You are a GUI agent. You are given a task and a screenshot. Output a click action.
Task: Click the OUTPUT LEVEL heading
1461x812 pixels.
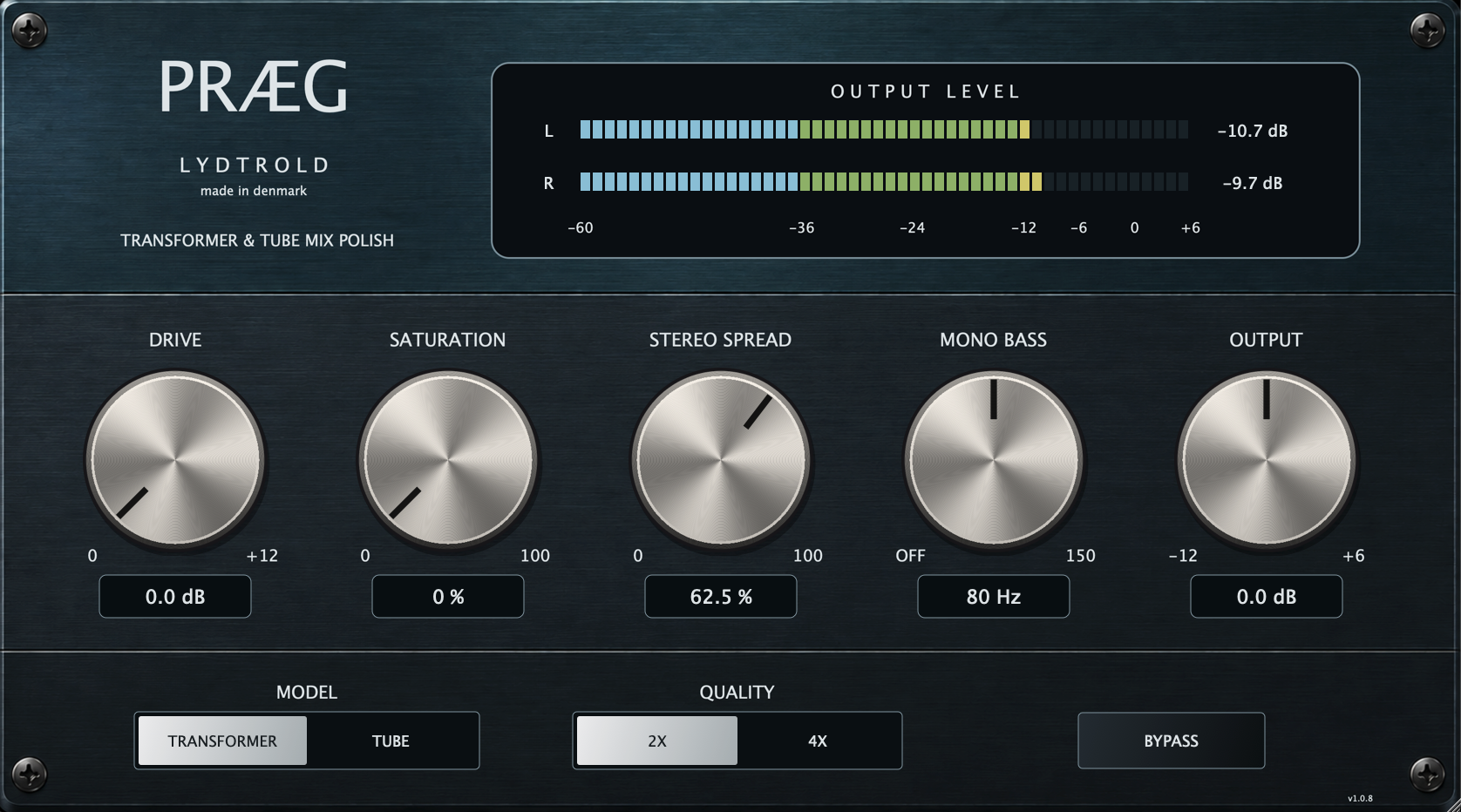pyautogui.click(x=926, y=91)
